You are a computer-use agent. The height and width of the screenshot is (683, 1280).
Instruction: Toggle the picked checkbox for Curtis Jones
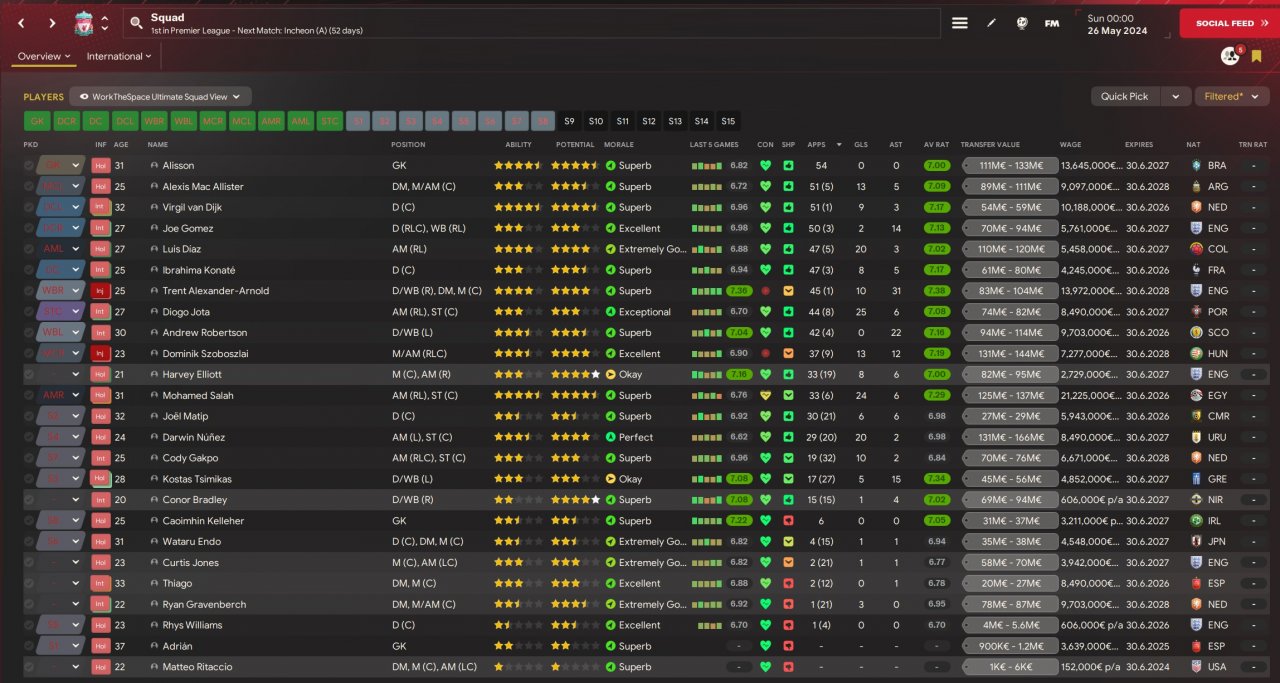pos(29,563)
